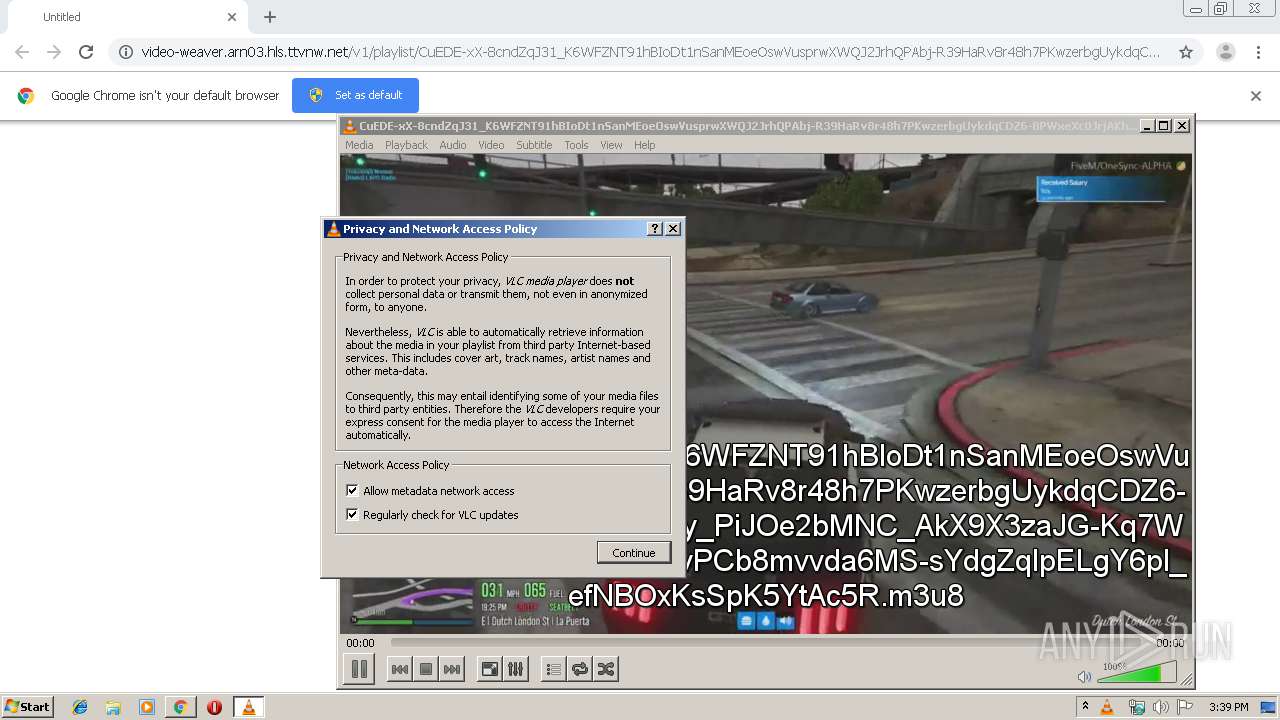Click Set as default browser button
The image size is (1280, 720).
pyautogui.click(x=355, y=95)
